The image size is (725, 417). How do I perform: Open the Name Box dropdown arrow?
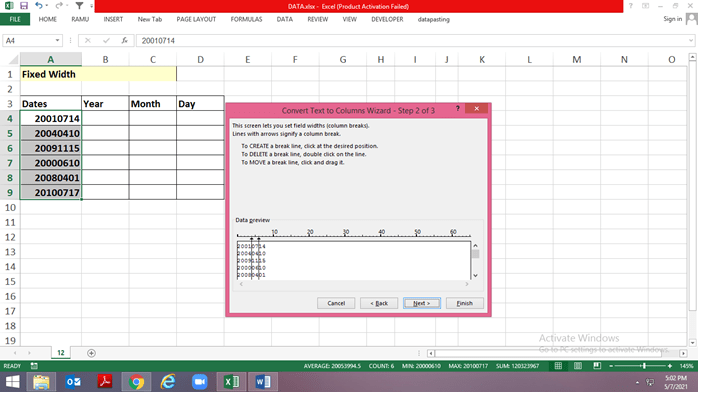57,41
